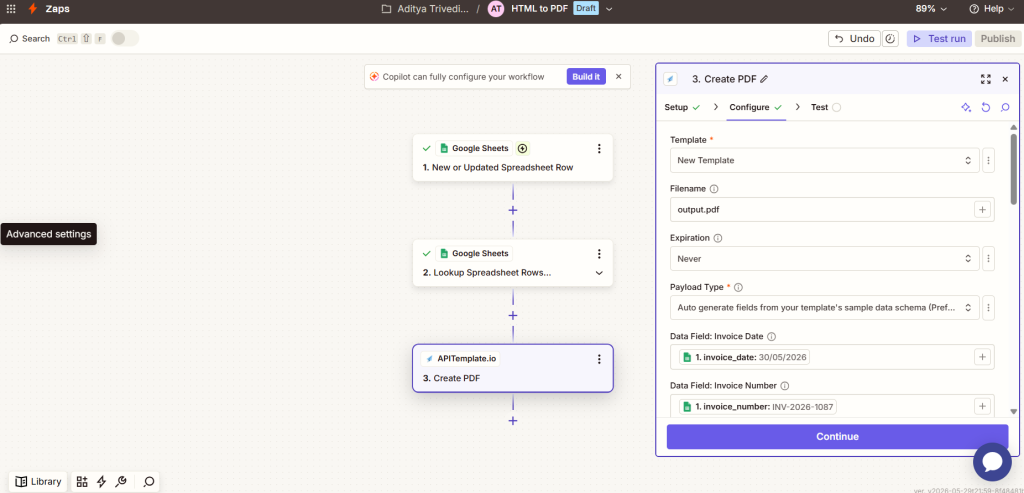
Task: Close the Create PDF panel
Action: point(1005,79)
